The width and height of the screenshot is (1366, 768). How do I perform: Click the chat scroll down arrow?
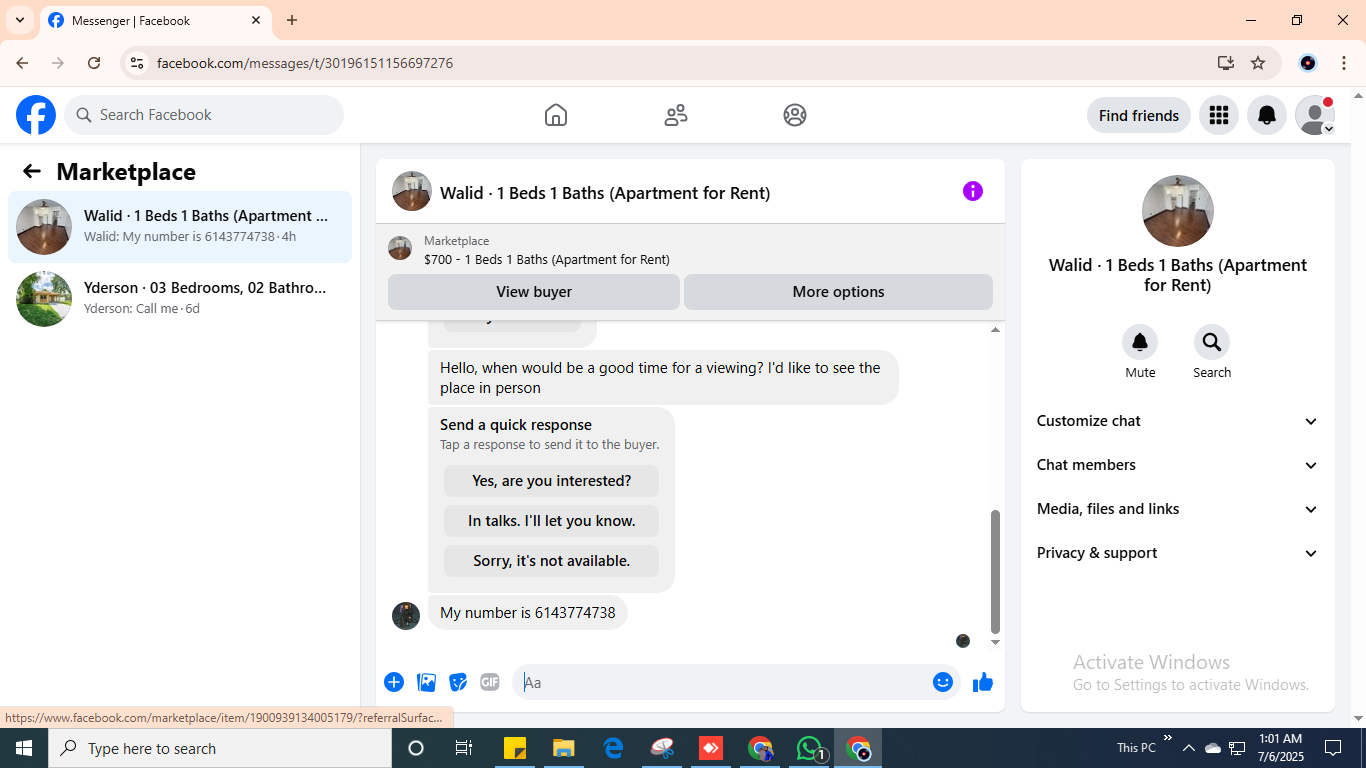pos(995,642)
